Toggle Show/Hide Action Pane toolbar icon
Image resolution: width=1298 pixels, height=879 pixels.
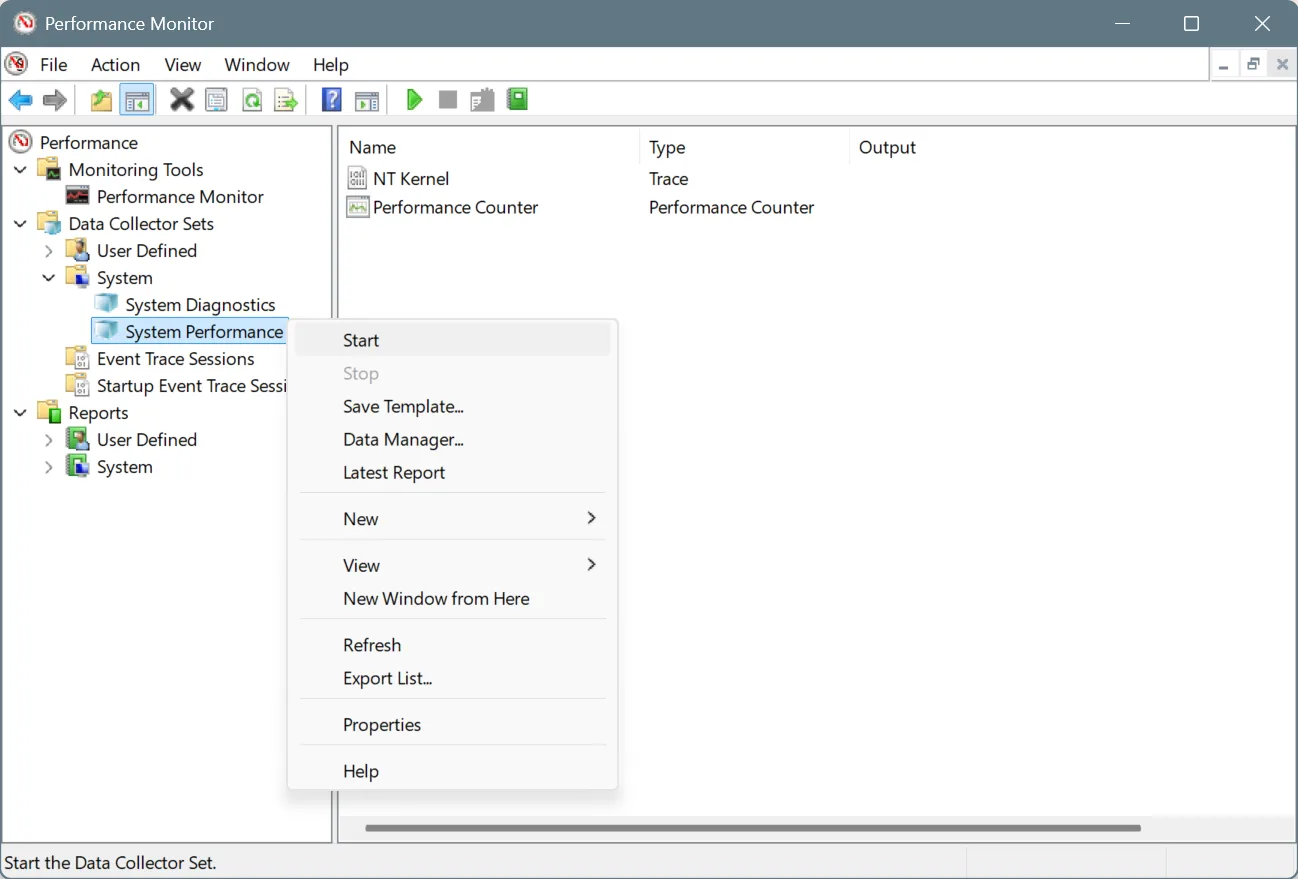[x=367, y=100]
